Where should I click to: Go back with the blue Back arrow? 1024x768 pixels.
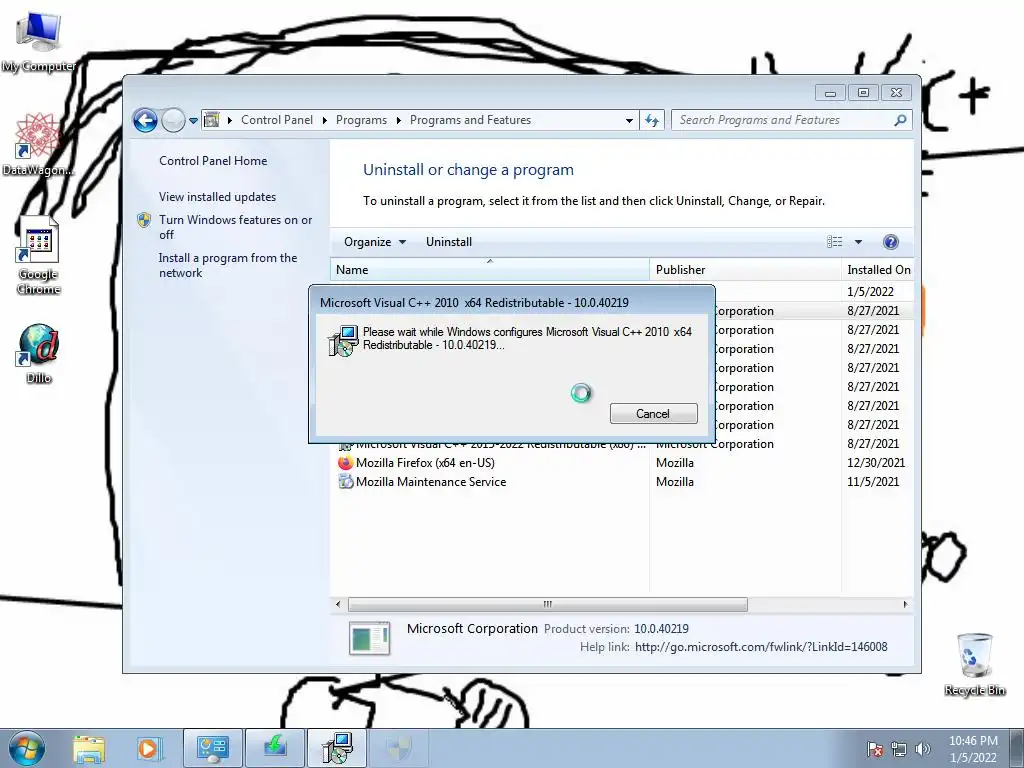click(x=145, y=120)
